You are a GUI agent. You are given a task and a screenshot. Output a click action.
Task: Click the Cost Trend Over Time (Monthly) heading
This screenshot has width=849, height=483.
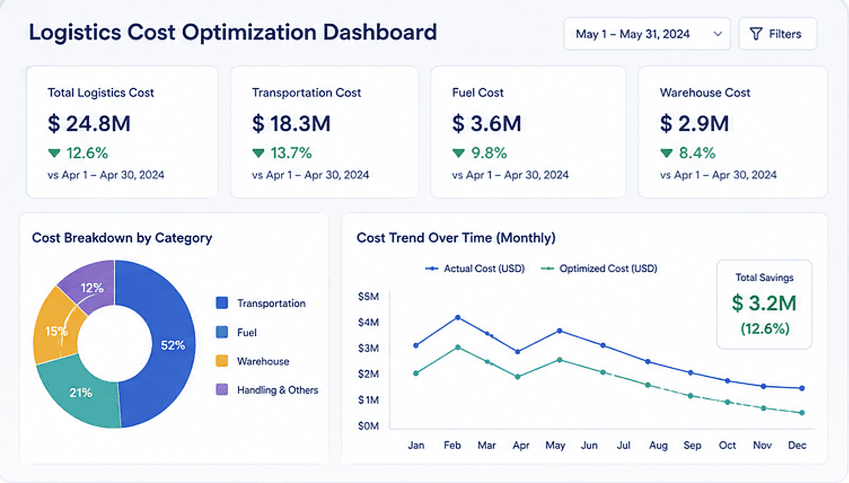point(456,238)
